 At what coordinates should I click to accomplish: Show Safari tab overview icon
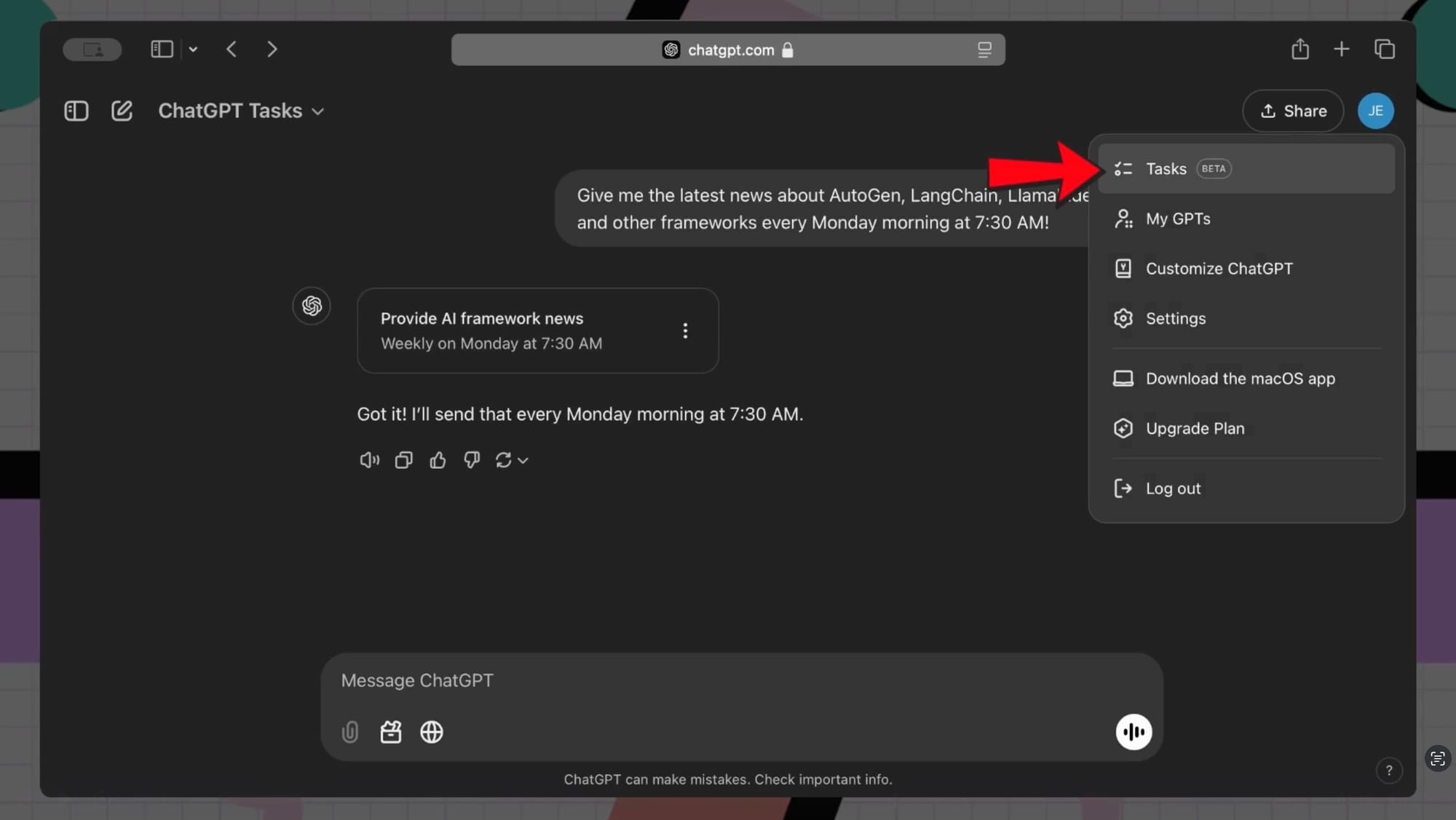click(x=1385, y=49)
